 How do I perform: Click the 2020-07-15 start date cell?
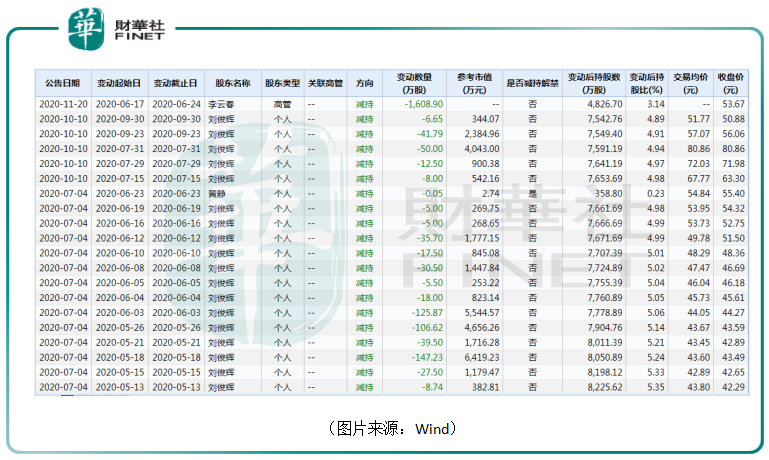tap(120, 179)
